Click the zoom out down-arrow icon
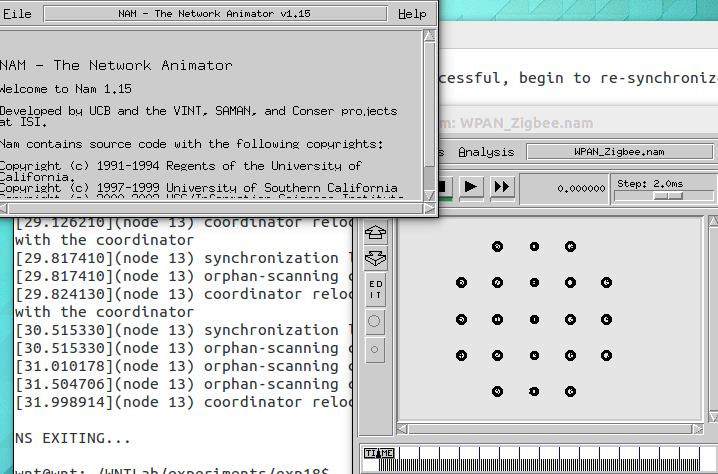 (375, 258)
